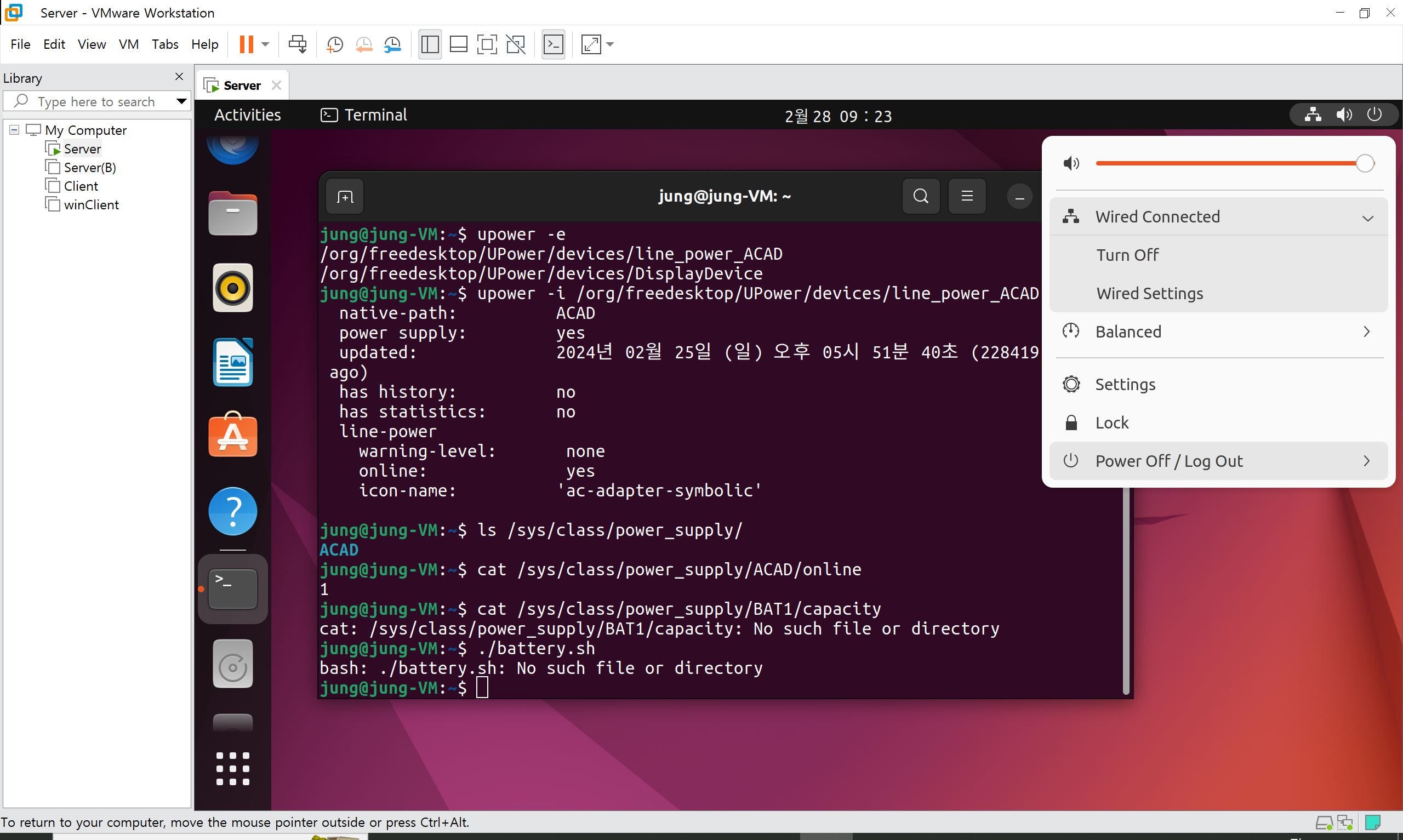Open the Tabs menu
This screenshot has width=1403, height=840.
165,44
